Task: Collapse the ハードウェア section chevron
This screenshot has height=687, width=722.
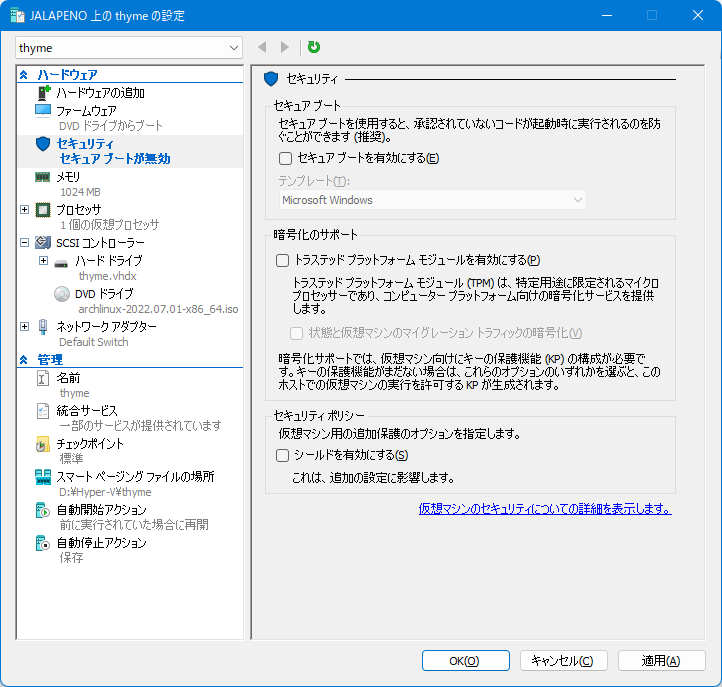Action: [24, 75]
